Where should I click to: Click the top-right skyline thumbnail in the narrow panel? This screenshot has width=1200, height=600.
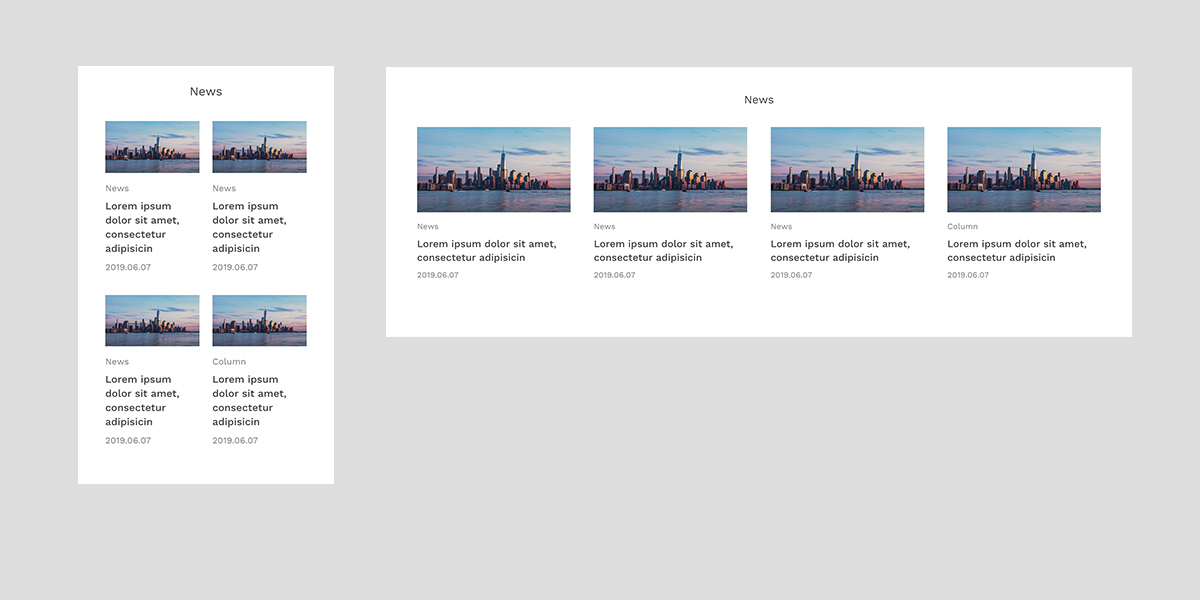click(259, 147)
